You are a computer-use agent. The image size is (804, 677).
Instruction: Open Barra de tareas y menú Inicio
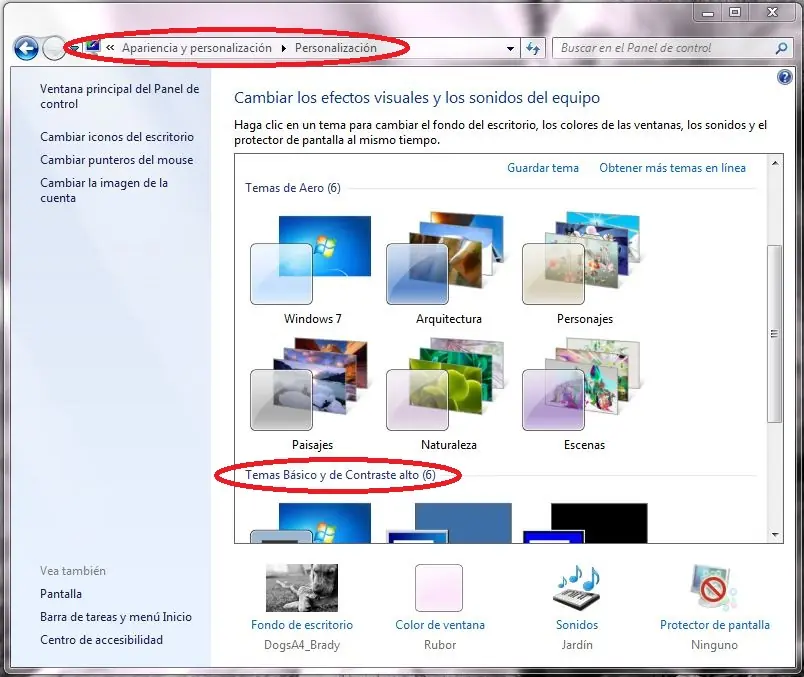tap(116, 617)
